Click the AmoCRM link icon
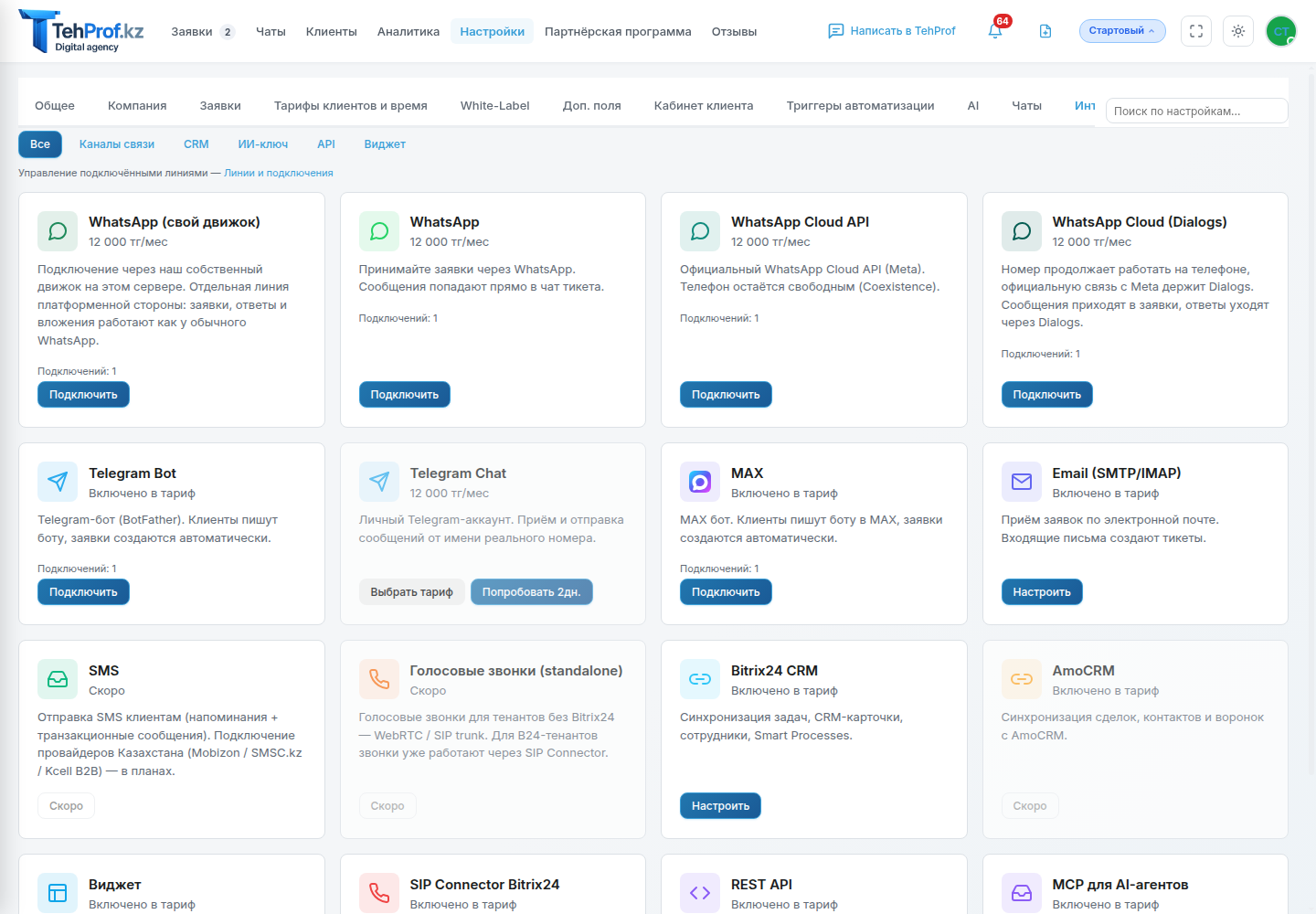This screenshot has height=914, width=1316. (x=1022, y=679)
